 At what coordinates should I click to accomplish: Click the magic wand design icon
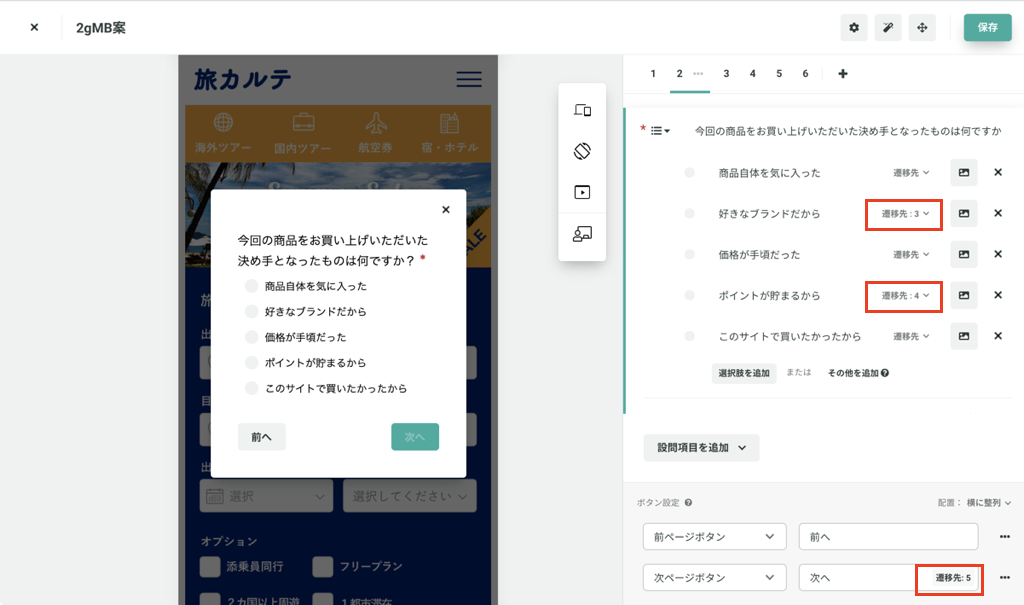point(888,27)
